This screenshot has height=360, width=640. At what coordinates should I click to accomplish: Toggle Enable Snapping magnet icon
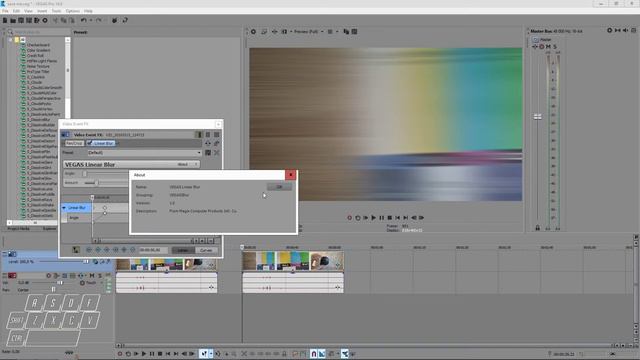coord(313,354)
